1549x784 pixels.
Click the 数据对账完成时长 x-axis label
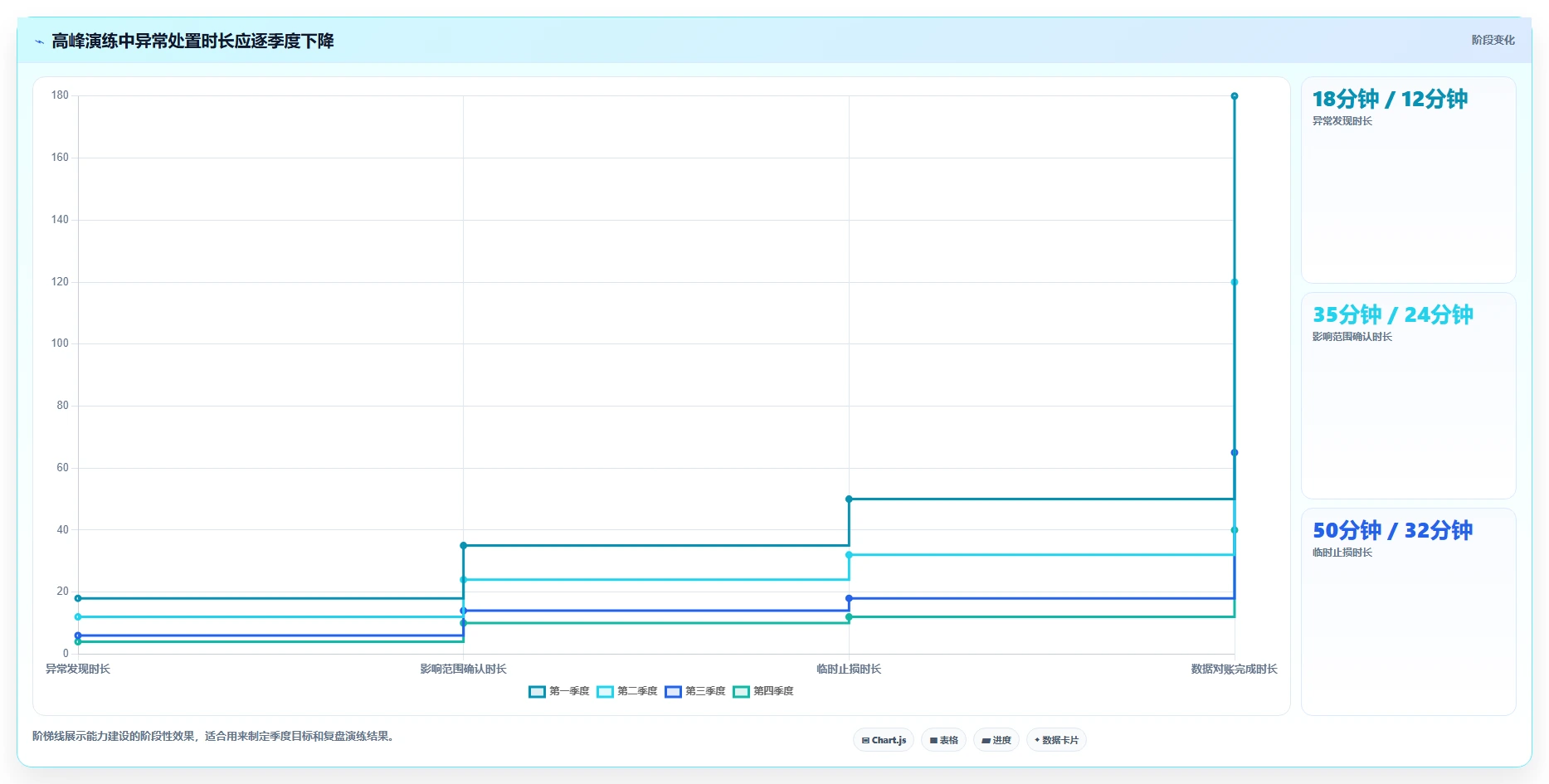pyautogui.click(x=1235, y=669)
